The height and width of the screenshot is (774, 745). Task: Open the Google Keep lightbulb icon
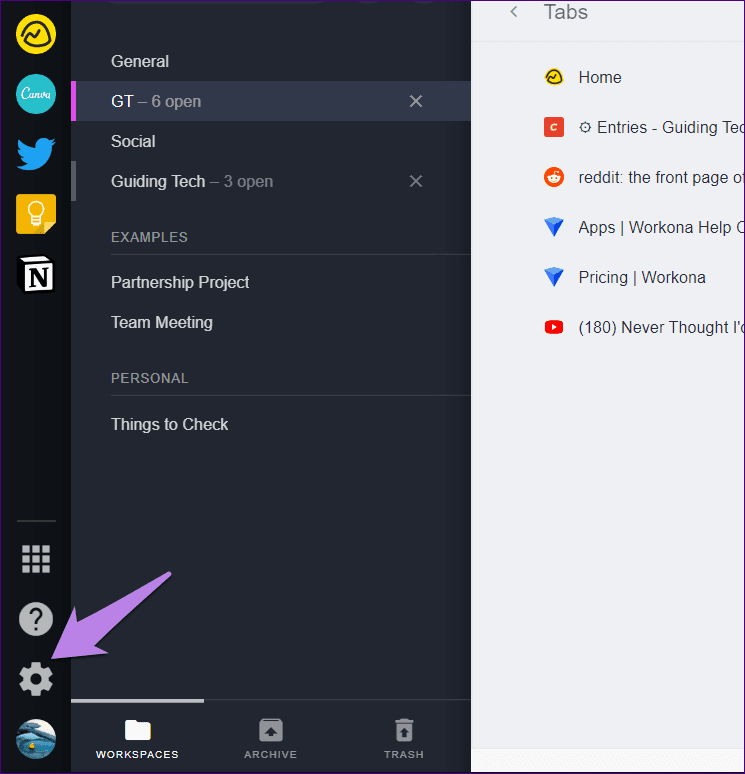36,214
